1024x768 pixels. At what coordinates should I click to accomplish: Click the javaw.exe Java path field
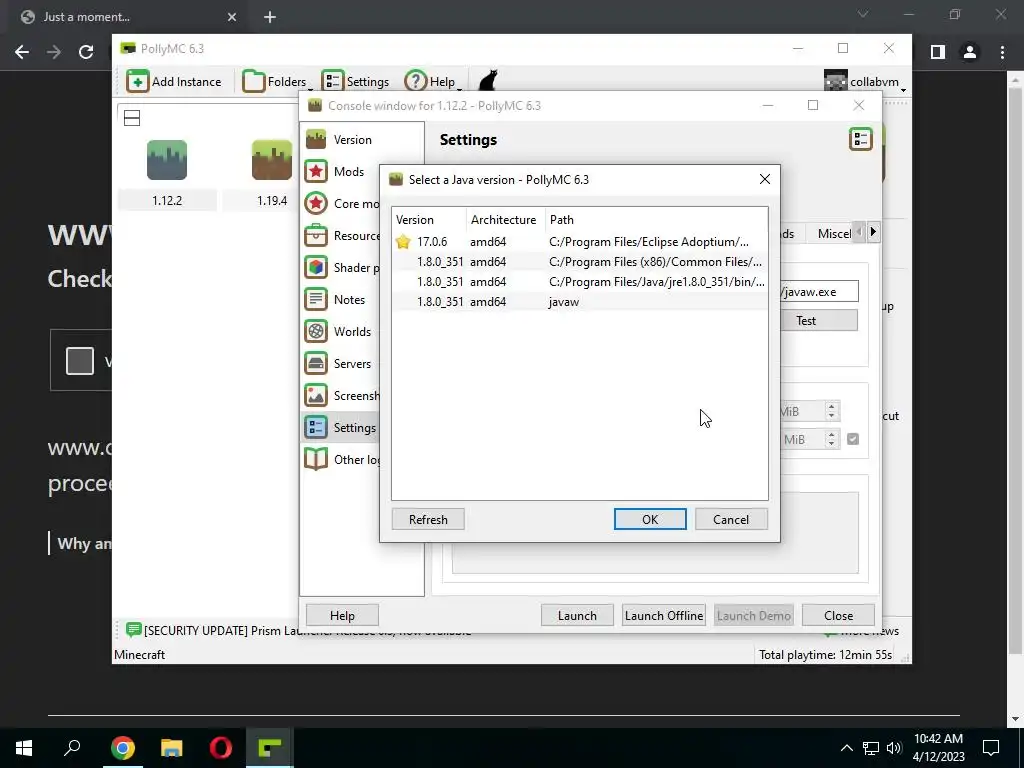point(819,291)
